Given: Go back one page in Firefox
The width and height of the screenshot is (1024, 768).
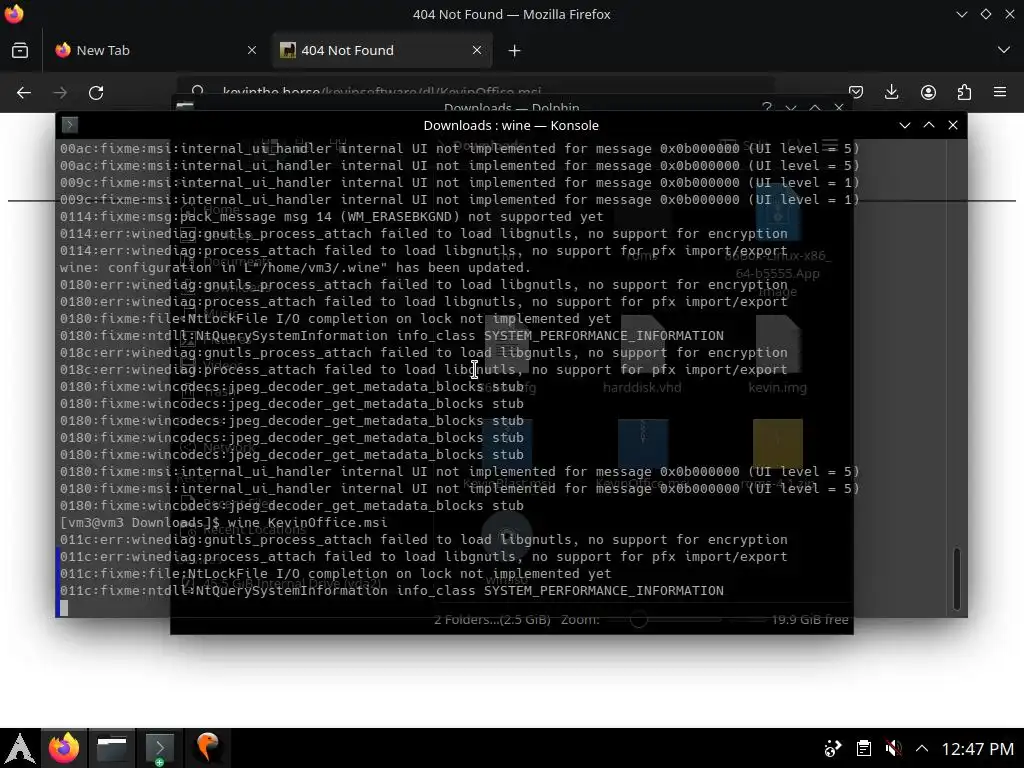Looking at the screenshot, I should pyautogui.click(x=24, y=93).
